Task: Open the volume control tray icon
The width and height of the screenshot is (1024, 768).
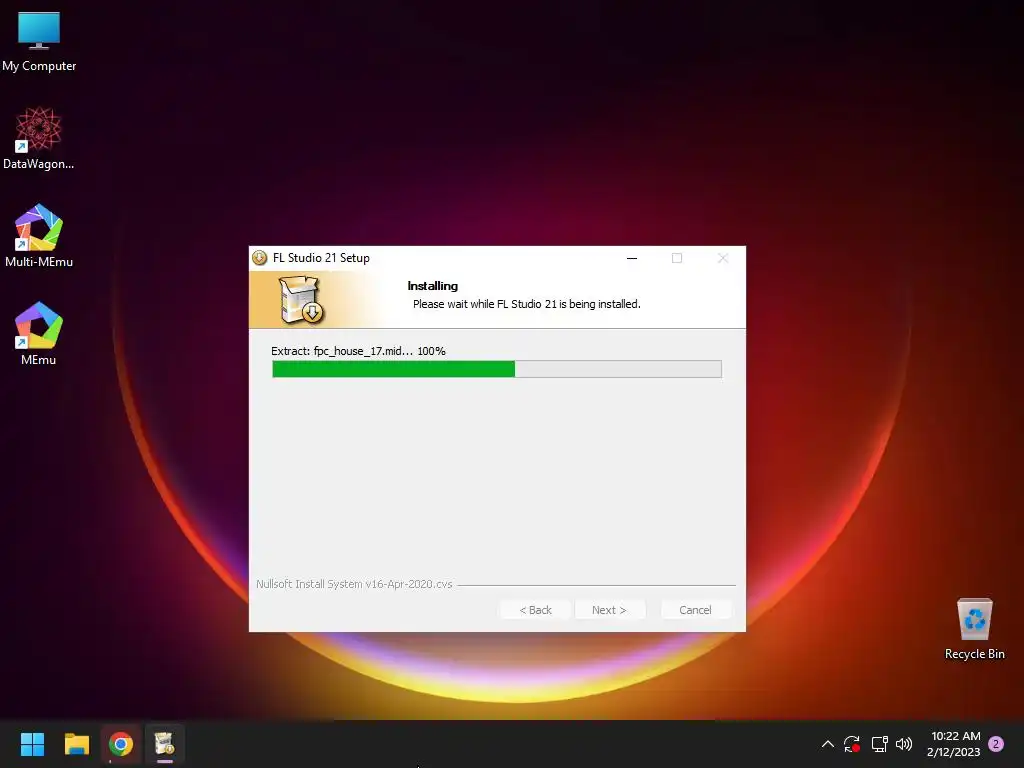Action: pyautogui.click(x=904, y=744)
